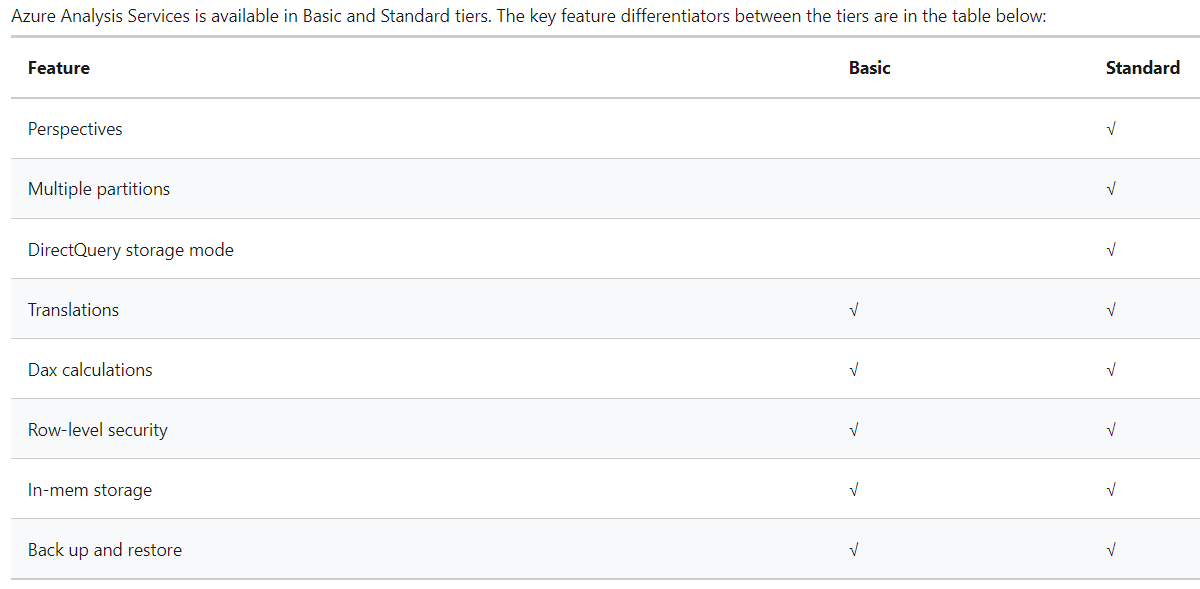Click the Translations feature label

(73, 310)
